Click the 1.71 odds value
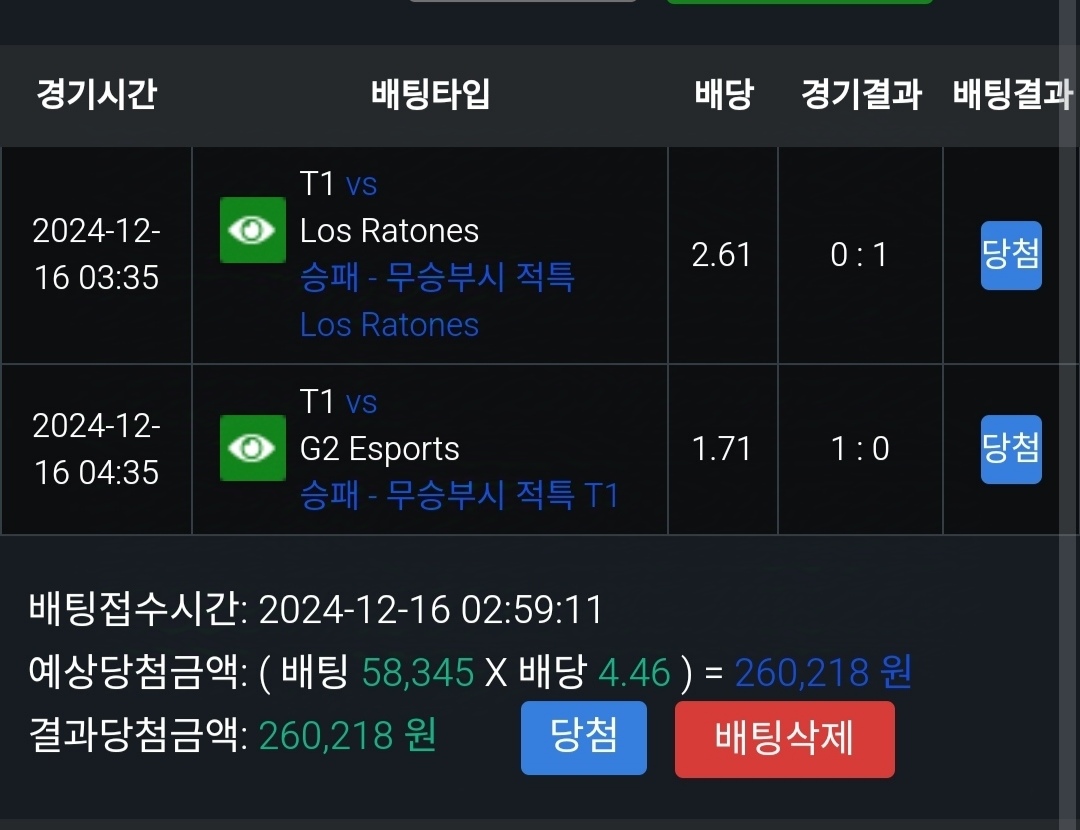1080x830 pixels. pyautogui.click(x=721, y=449)
